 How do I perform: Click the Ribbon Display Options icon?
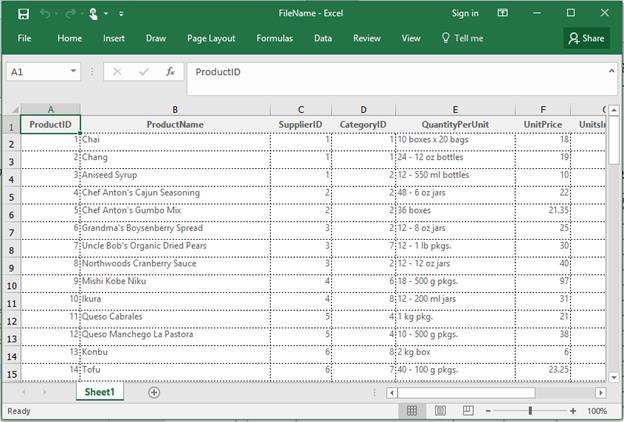(503, 13)
